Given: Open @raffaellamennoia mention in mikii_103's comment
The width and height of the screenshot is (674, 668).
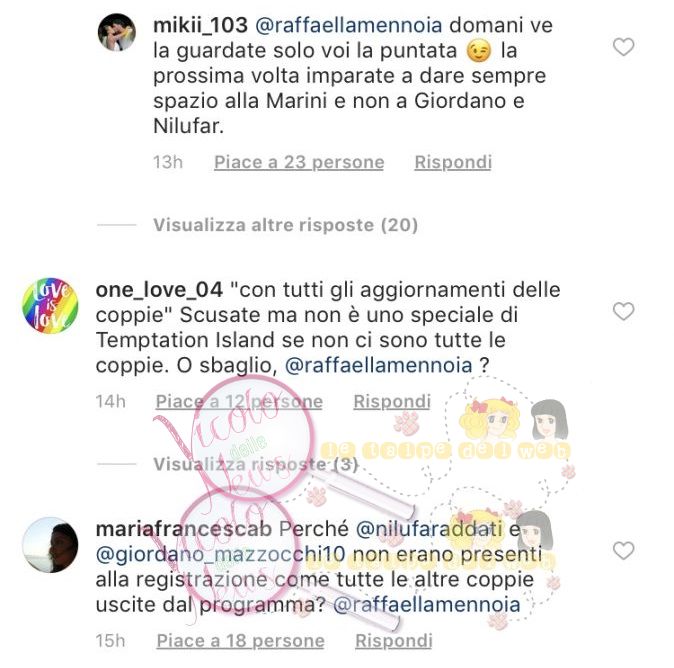Looking at the screenshot, I should pos(349,25).
